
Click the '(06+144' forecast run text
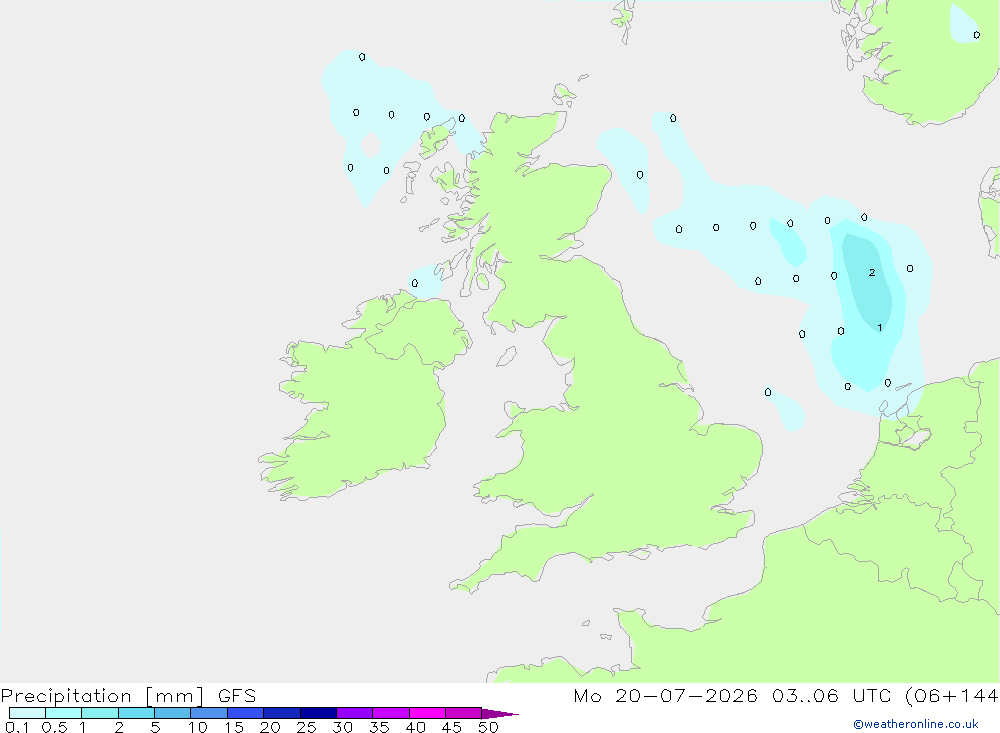(x=952, y=696)
